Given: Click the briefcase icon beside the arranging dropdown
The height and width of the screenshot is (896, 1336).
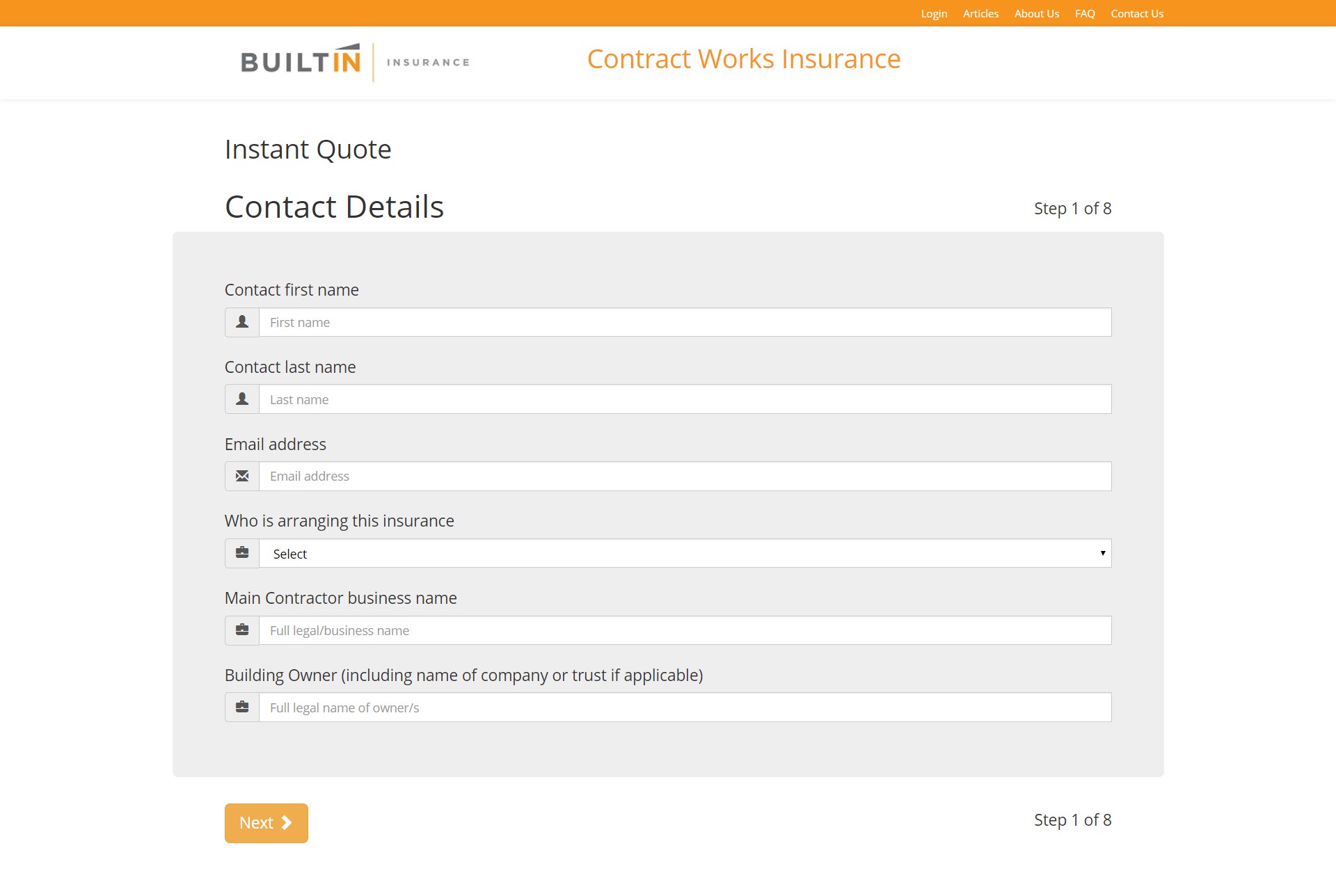Looking at the screenshot, I should tap(241, 552).
